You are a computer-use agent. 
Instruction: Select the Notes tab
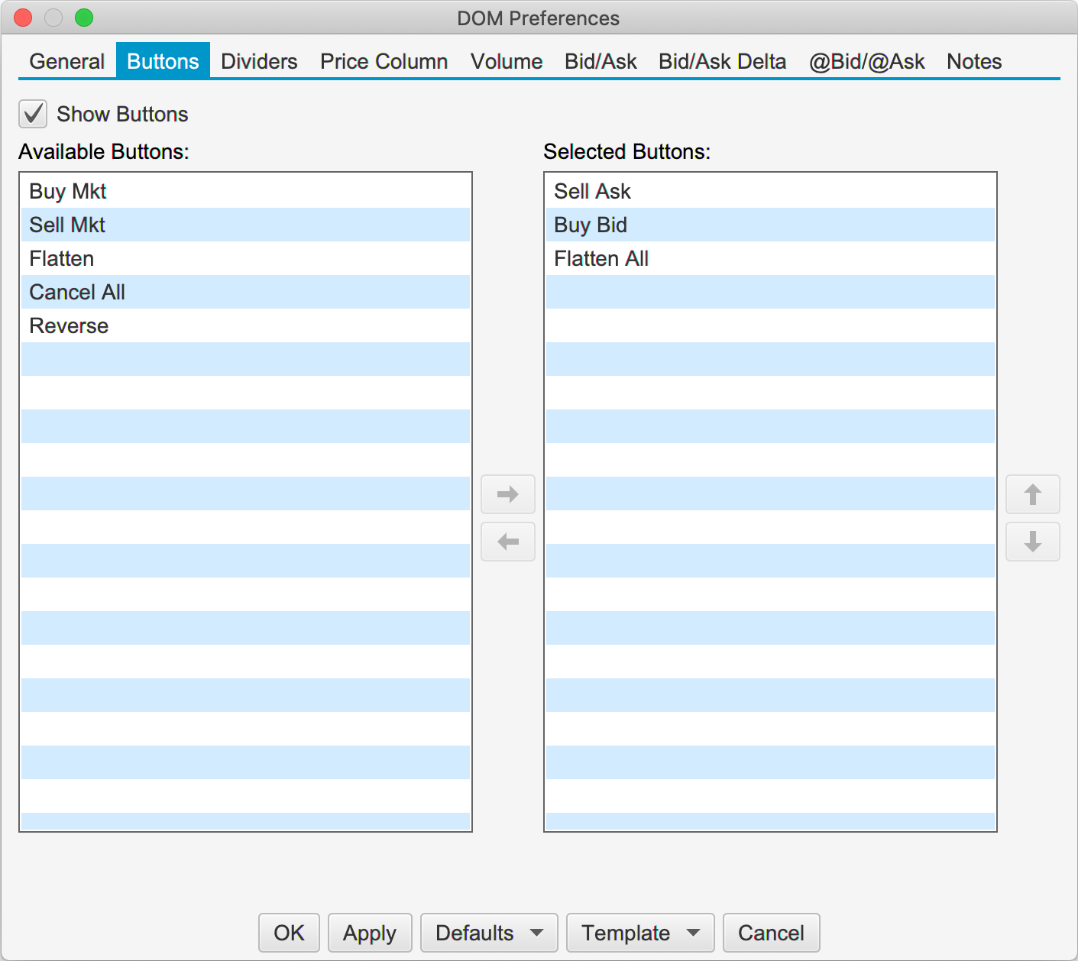[x=973, y=61]
